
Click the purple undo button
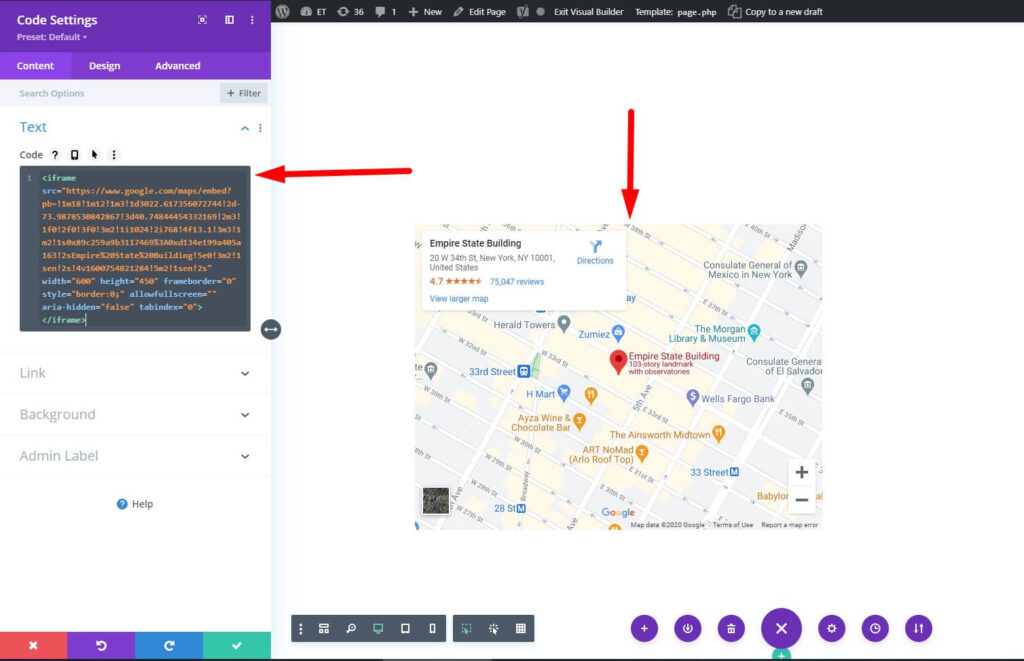101,645
